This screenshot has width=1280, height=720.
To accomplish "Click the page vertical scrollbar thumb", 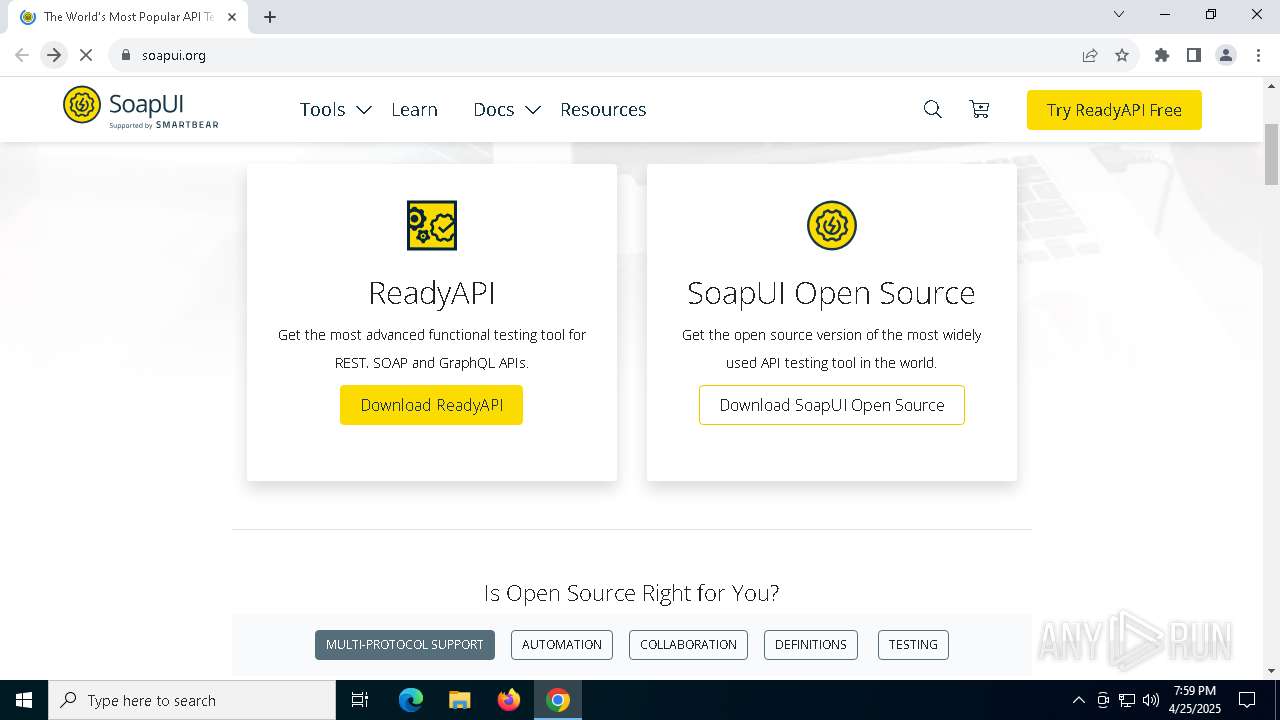I will tap(1271, 154).
